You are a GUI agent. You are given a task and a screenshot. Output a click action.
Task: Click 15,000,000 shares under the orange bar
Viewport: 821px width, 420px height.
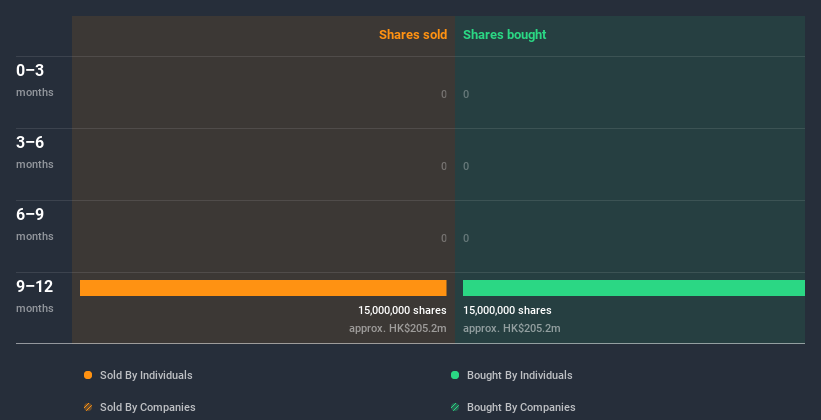coord(402,311)
